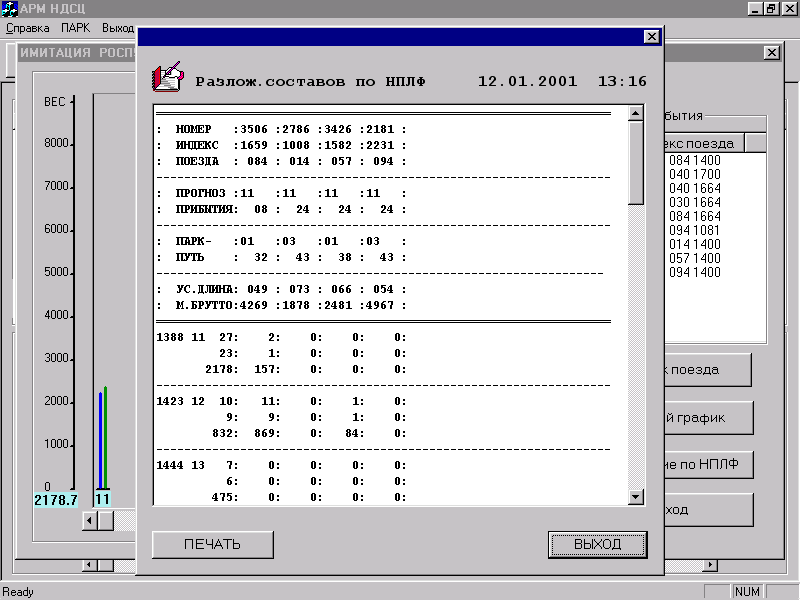Click the notebook icon in the dialog header
The width and height of the screenshot is (800, 600).
click(168, 77)
